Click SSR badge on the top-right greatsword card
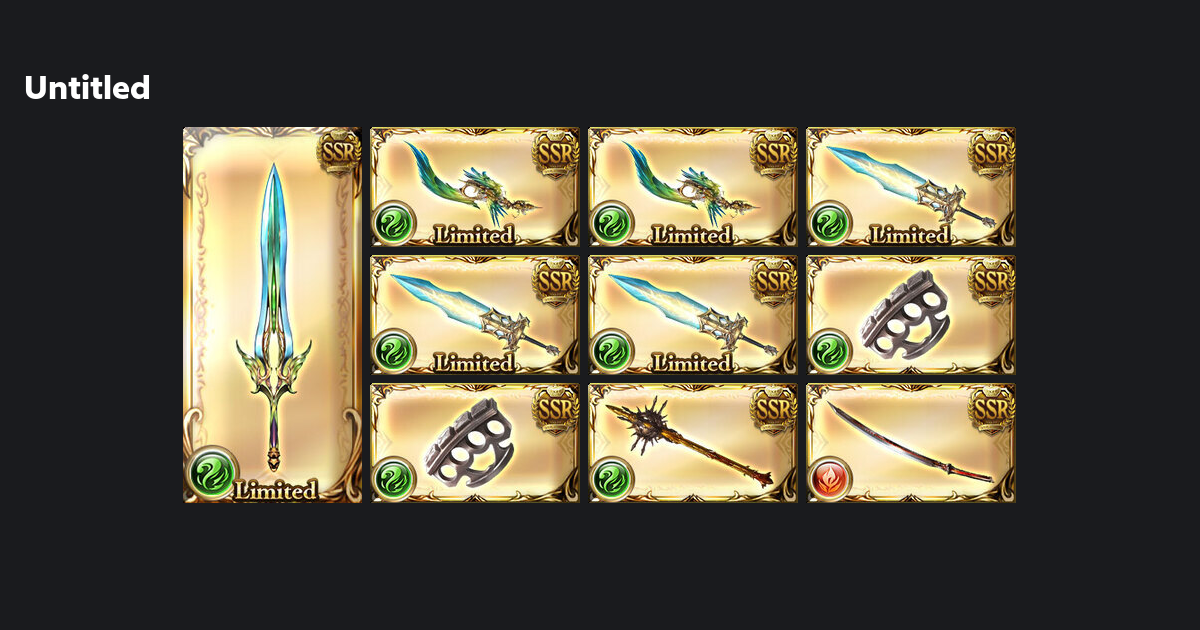 tap(992, 153)
